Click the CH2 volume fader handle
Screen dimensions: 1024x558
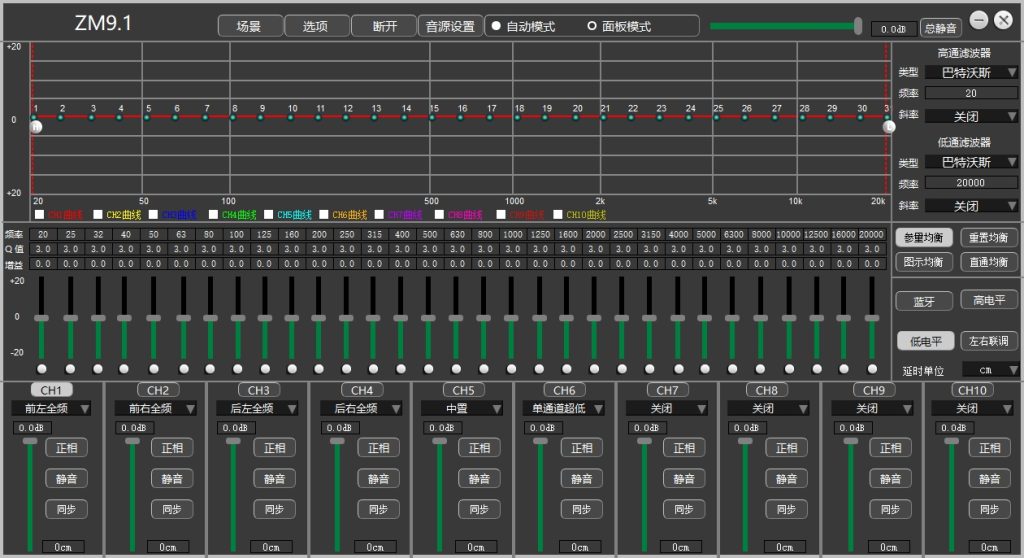133,441
